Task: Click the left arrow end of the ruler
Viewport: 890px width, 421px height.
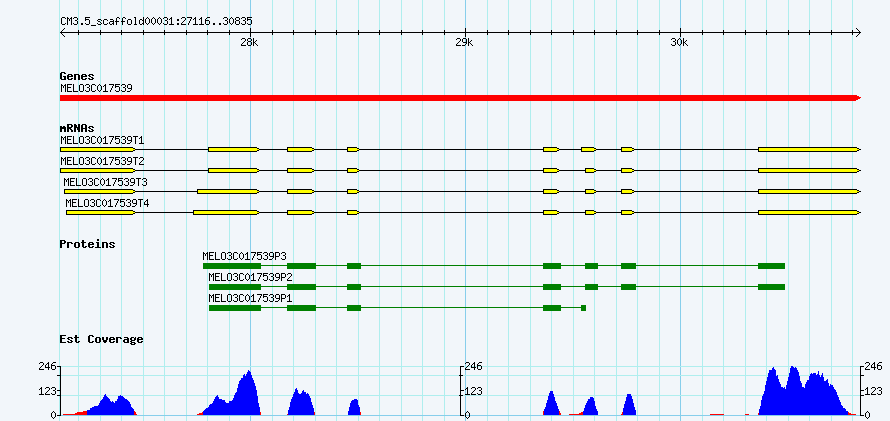Action: pos(63,32)
